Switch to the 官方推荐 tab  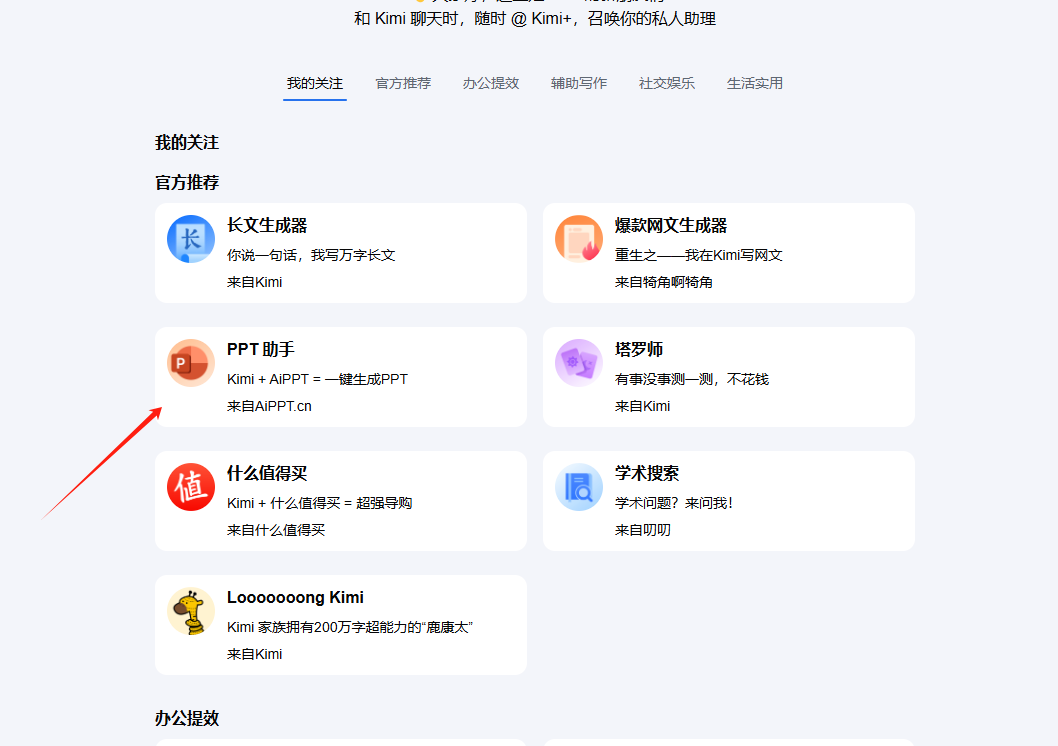403,84
